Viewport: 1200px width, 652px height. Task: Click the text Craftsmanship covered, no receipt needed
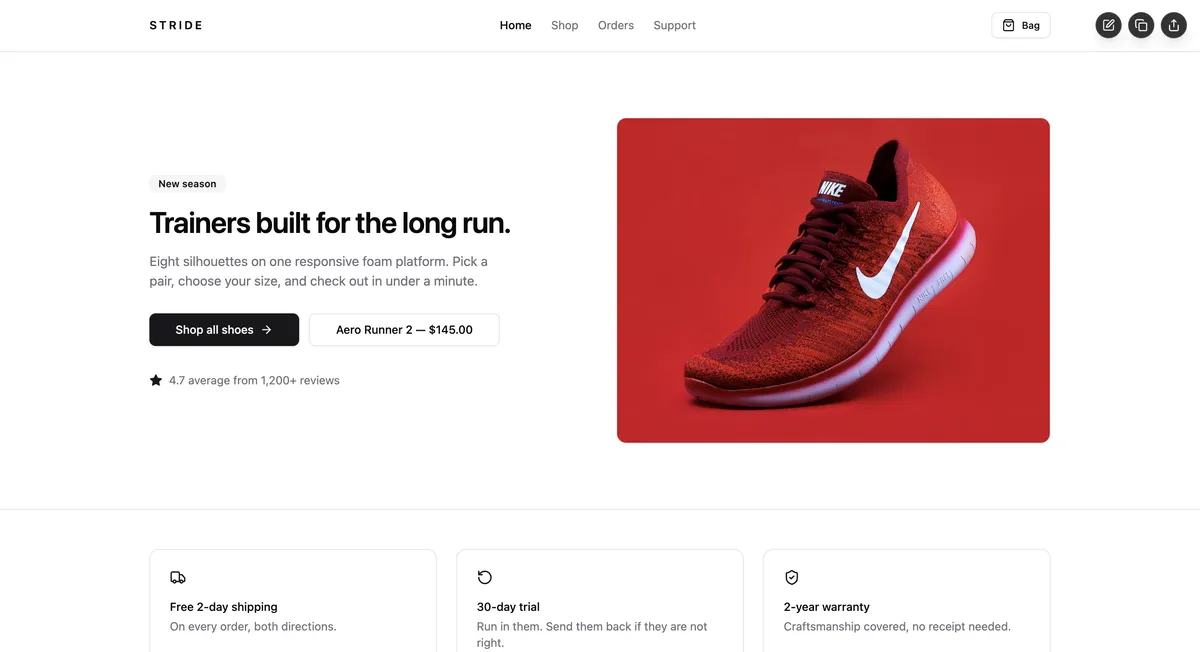coord(897,627)
